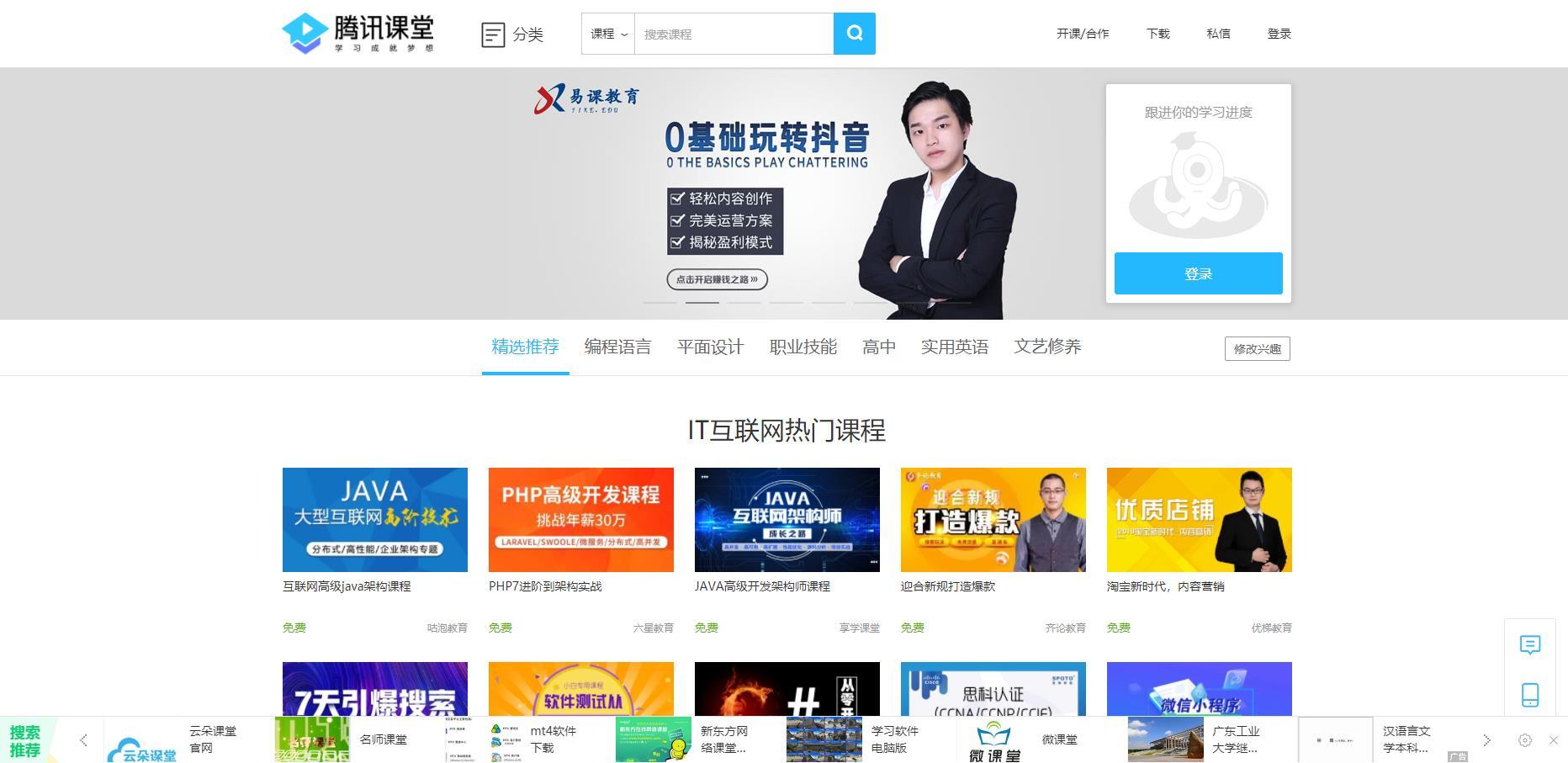Click the 易课教育 logo in banner
This screenshot has height=763, width=1568.
click(x=587, y=99)
